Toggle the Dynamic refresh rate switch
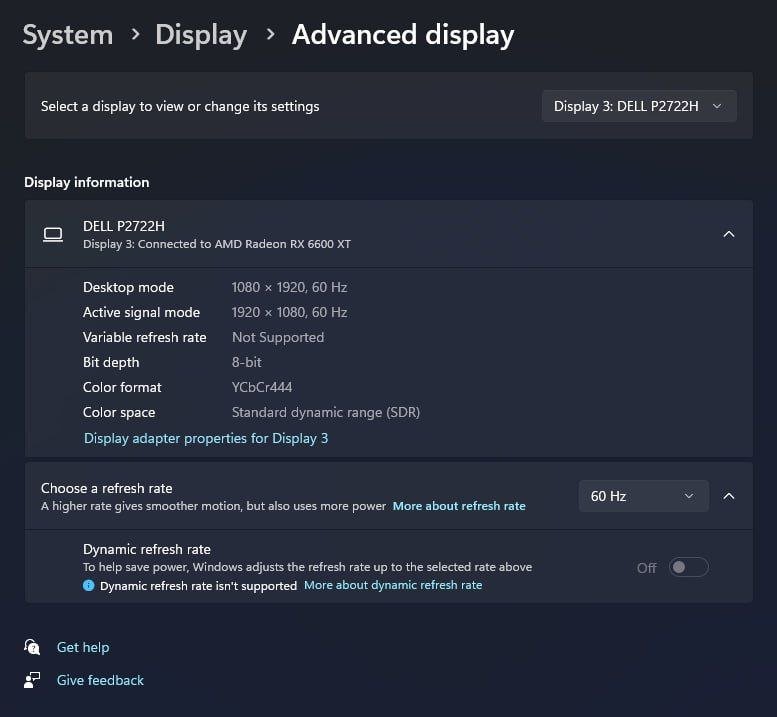The width and height of the screenshot is (777, 717). click(x=689, y=567)
